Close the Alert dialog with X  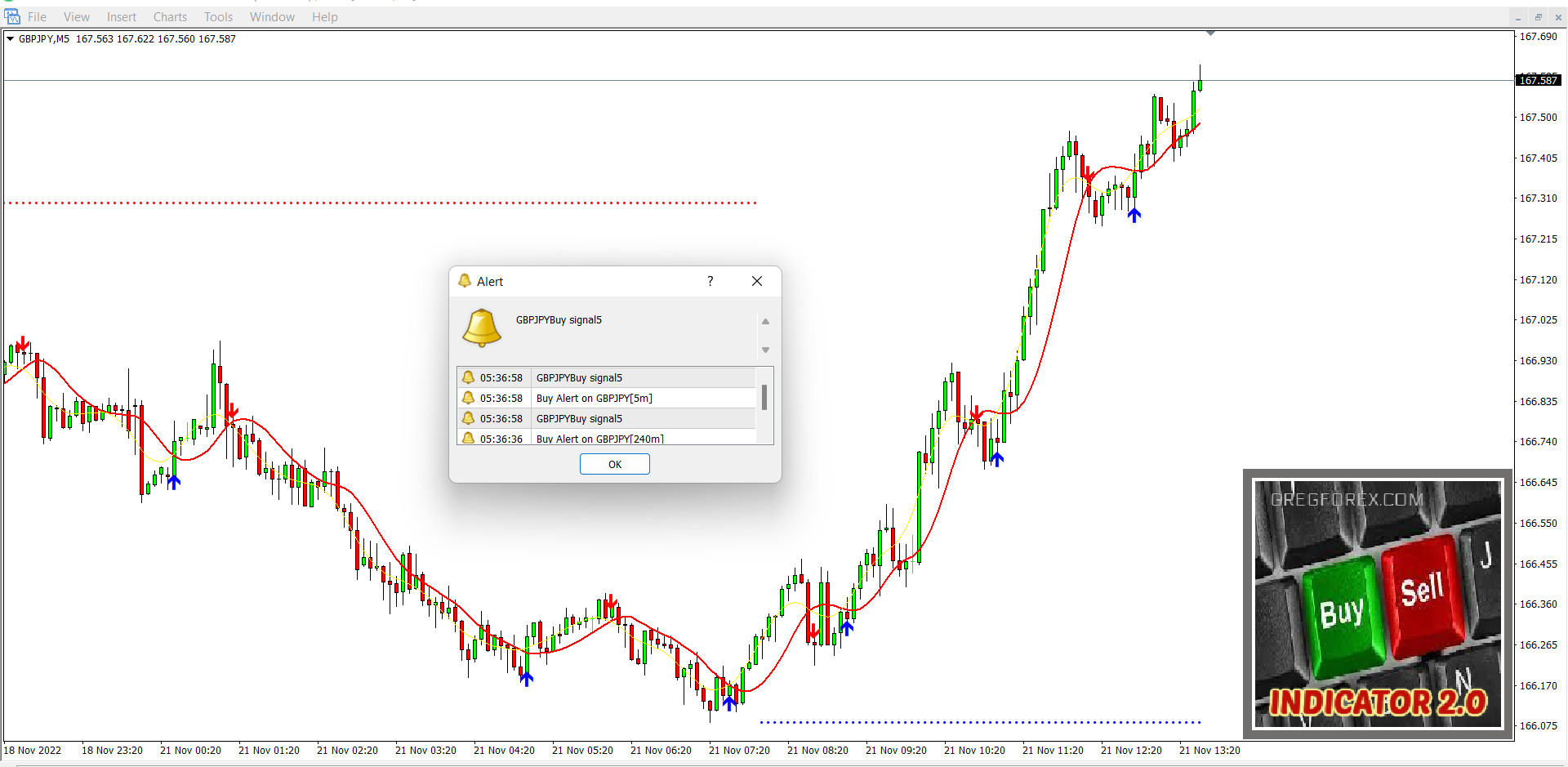(x=756, y=281)
